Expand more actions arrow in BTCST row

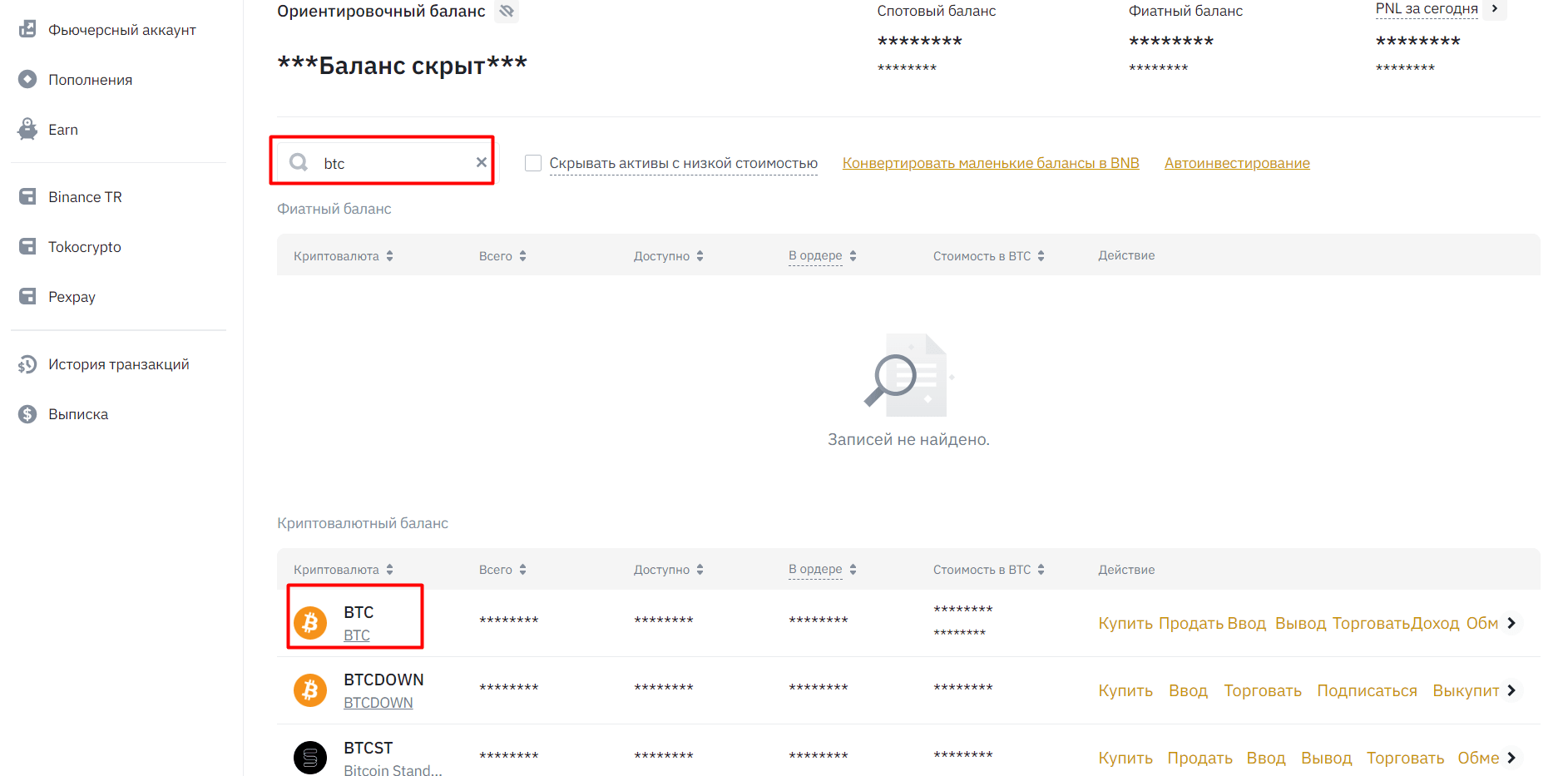coord(1511,758)
